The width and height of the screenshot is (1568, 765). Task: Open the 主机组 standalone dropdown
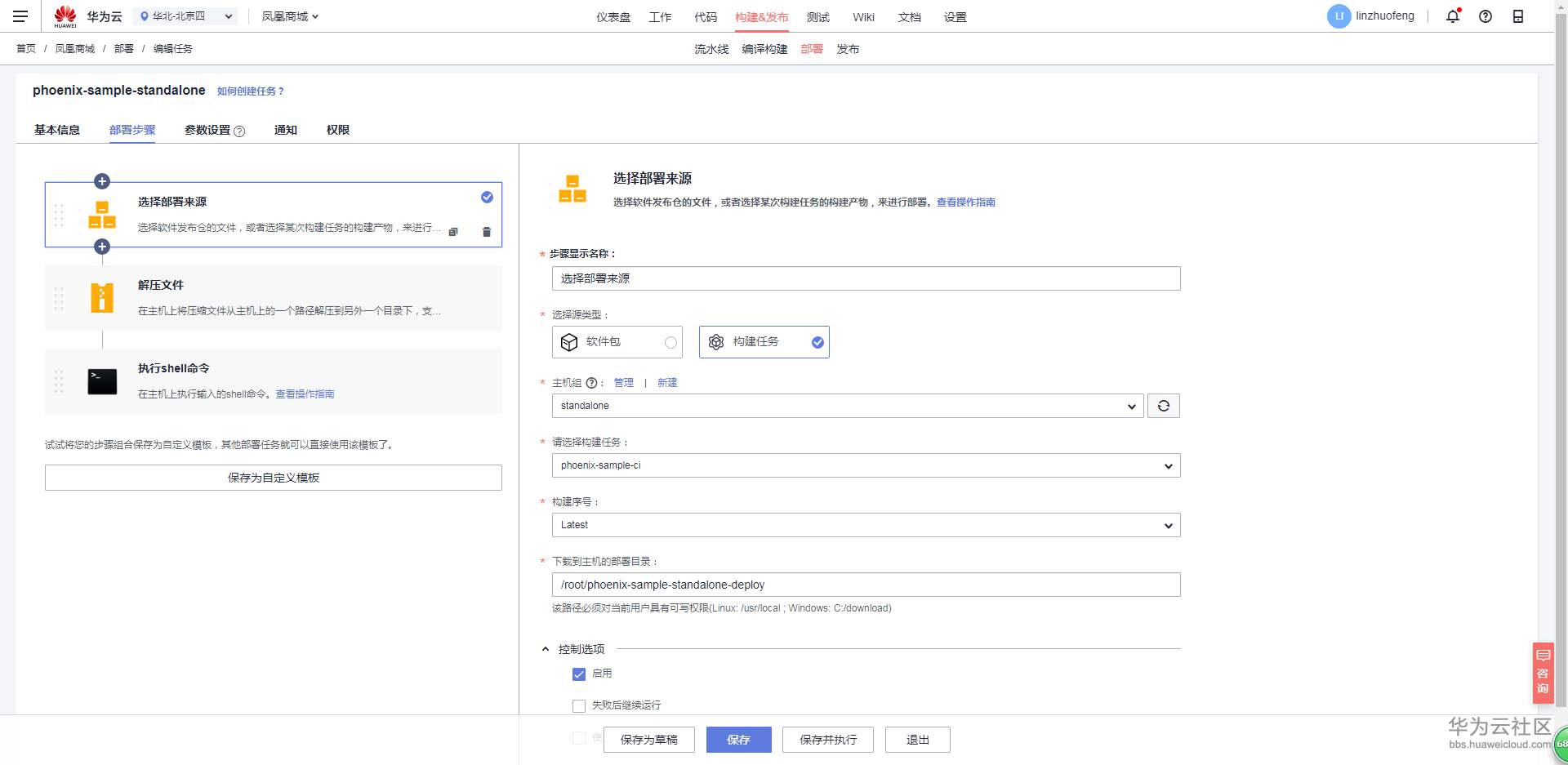click(848, 406)
